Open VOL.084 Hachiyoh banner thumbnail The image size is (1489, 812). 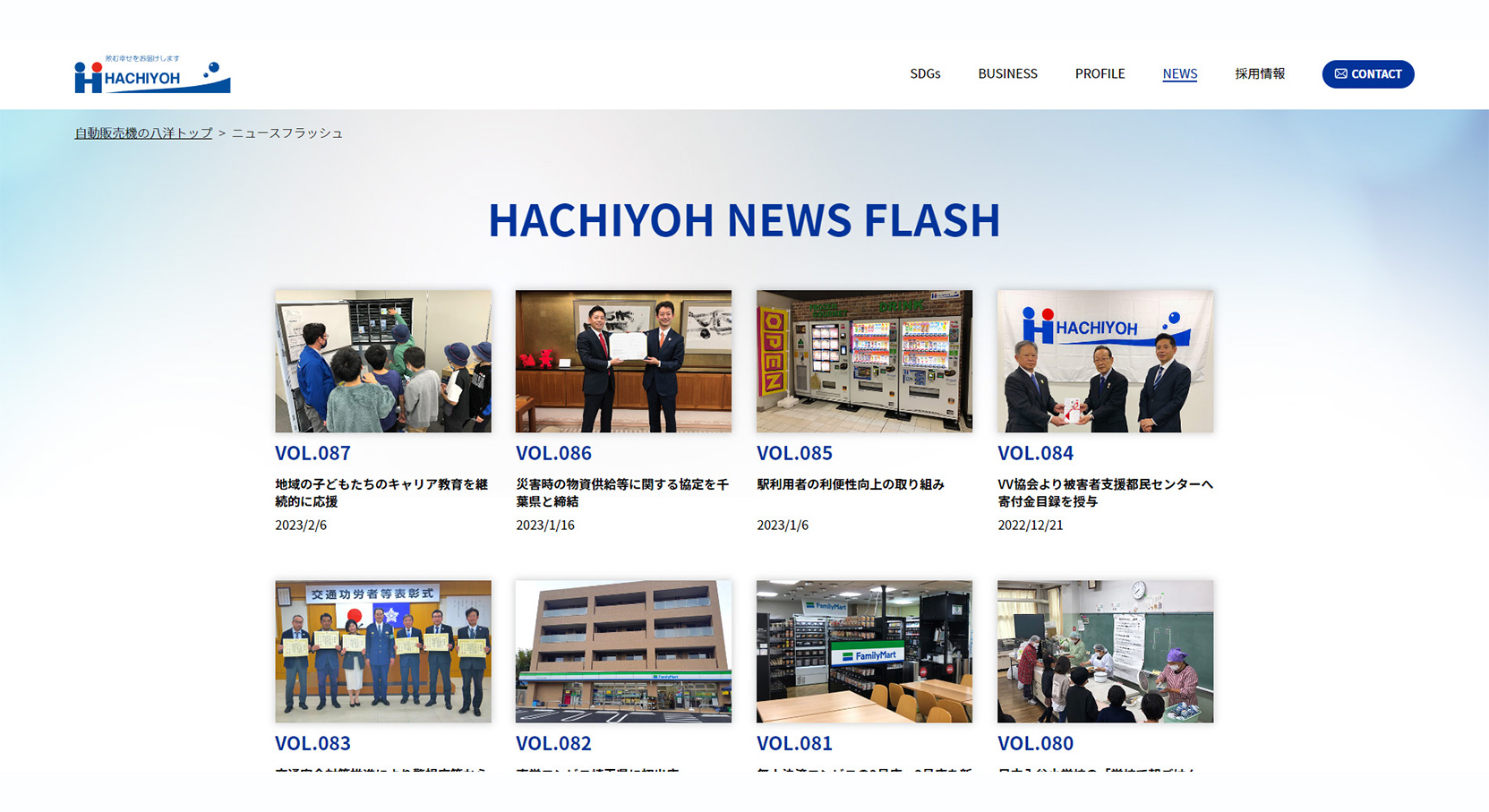point(1105,361)
